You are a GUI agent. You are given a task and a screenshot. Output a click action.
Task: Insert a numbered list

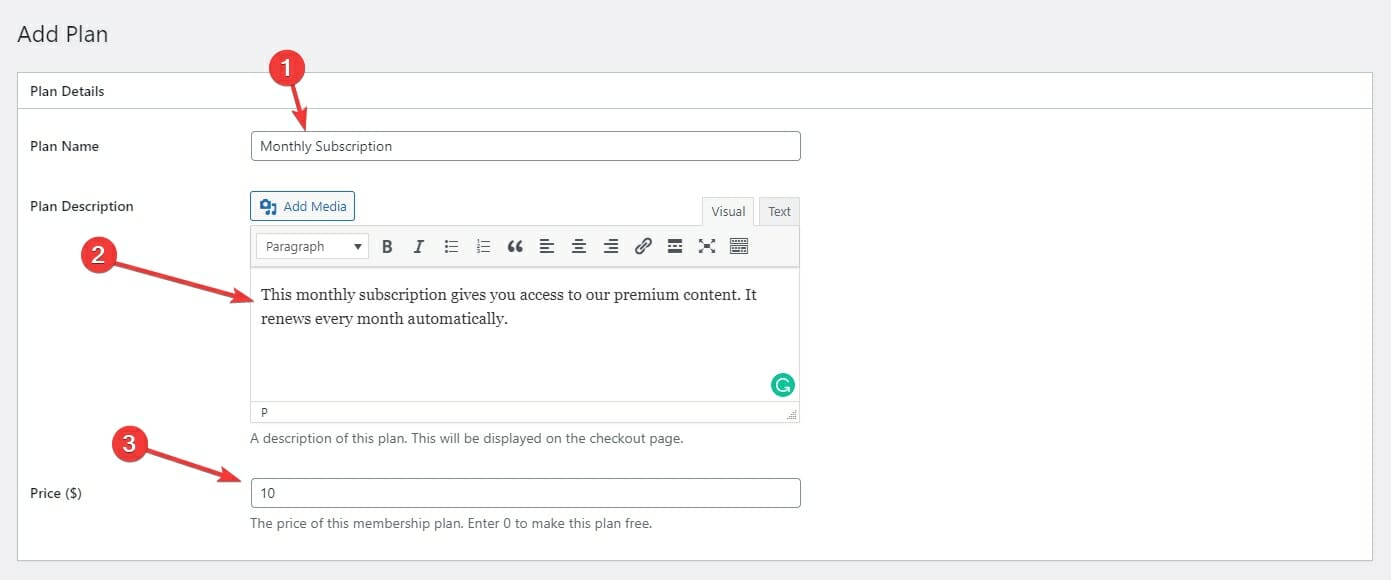(x=483, y=246)
